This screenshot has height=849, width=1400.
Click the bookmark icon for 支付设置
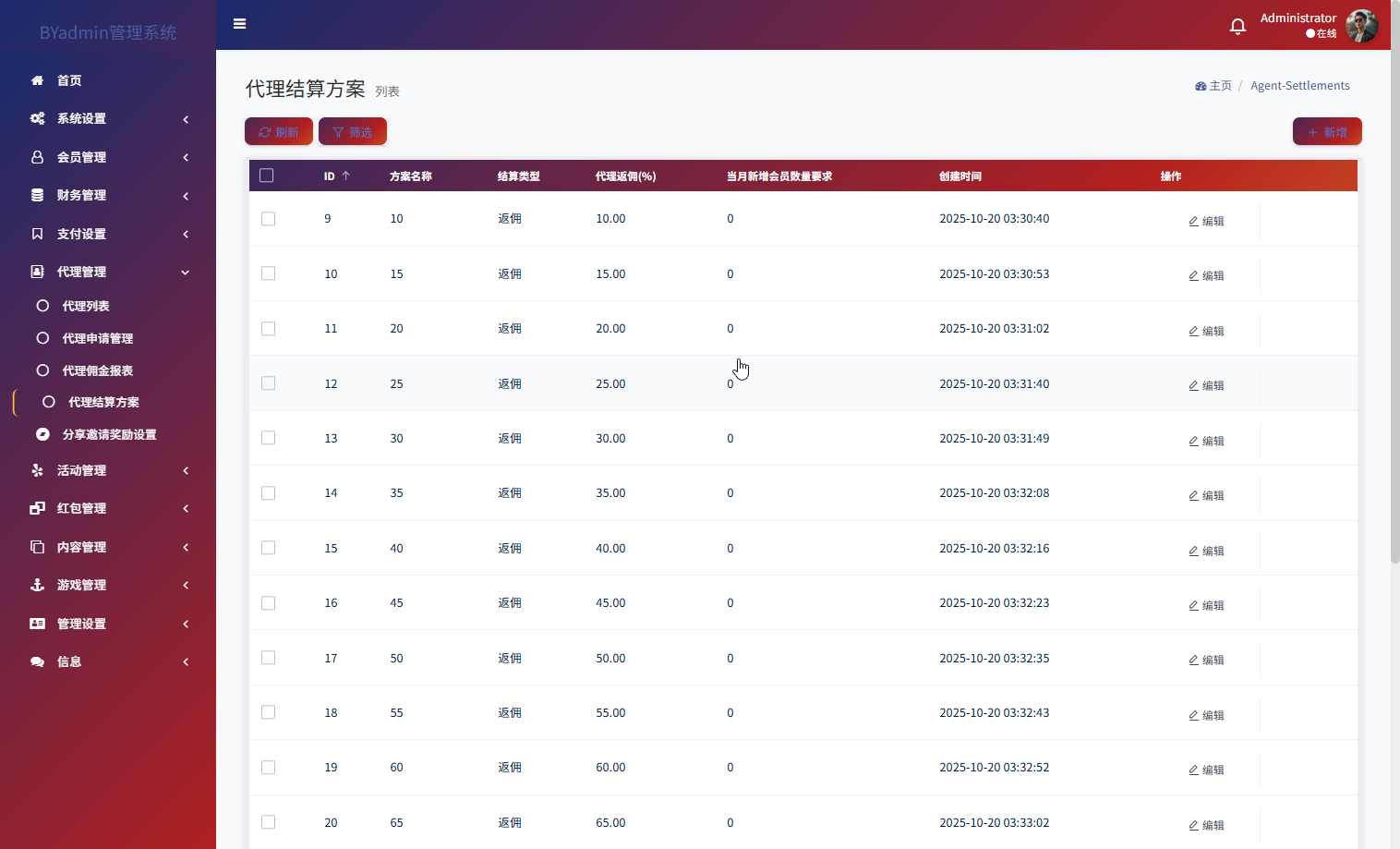click(37, 234)
